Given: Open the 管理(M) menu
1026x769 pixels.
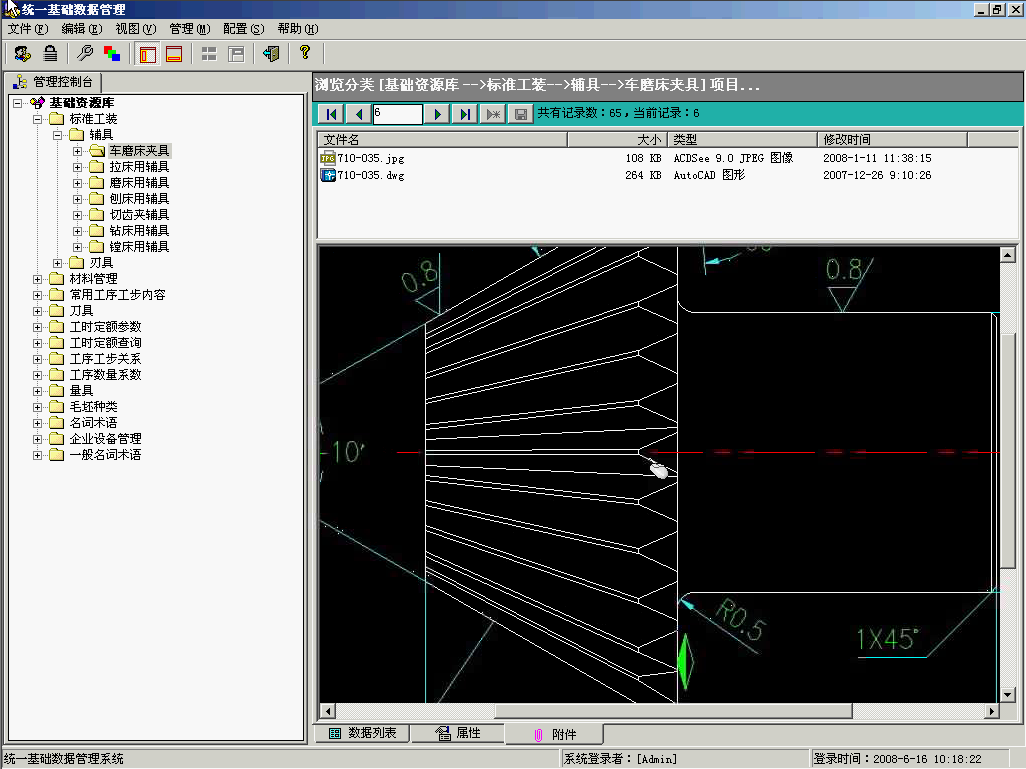Looking at the screenshot, I should [189, 29].
